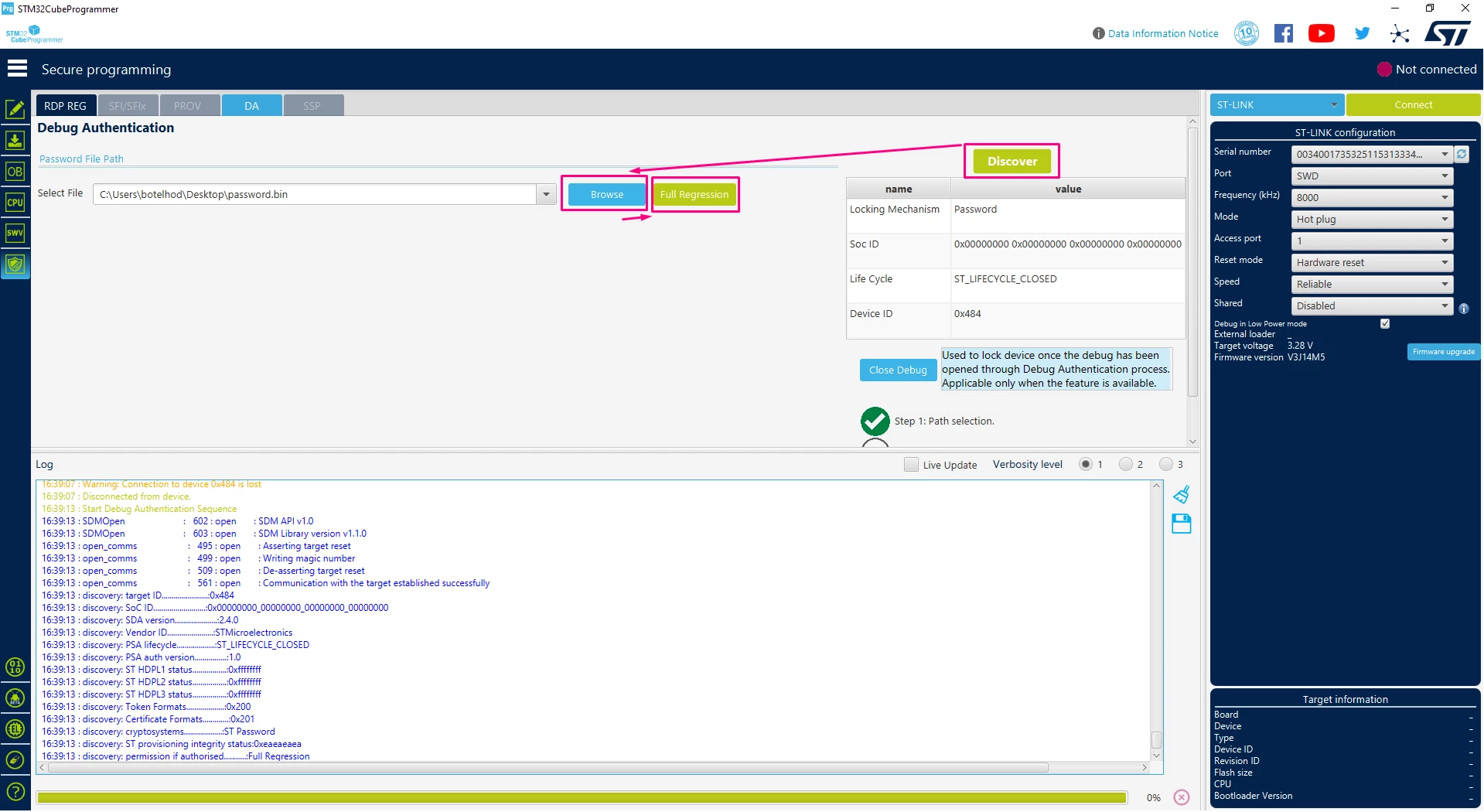This screenshot has width=1484, height=812.
Task: Open the Erasing & Programming download icon
Action: click(15, 141)
